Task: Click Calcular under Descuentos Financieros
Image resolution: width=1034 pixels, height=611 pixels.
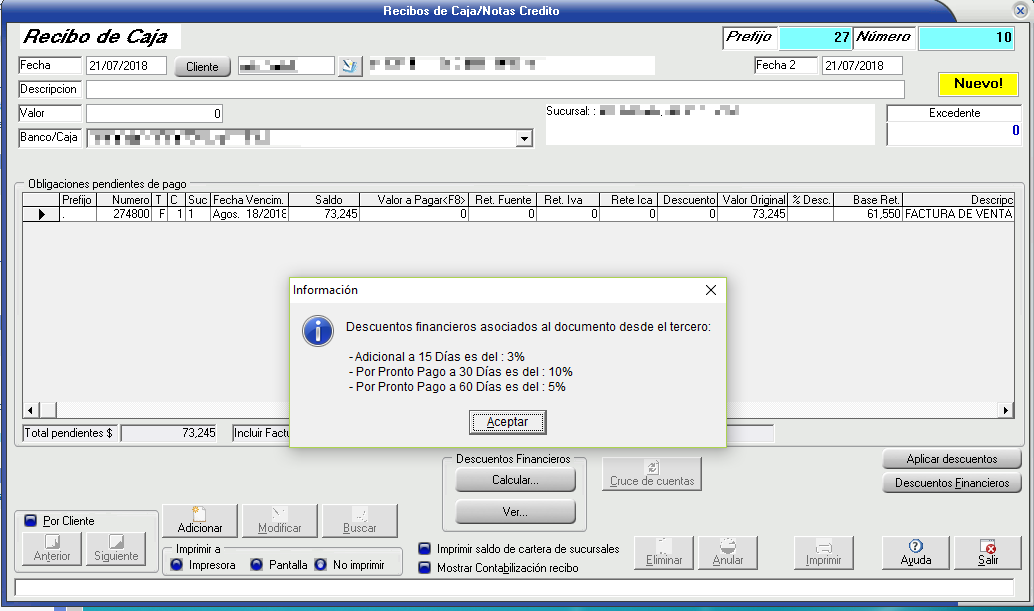Action: point(515,480)
